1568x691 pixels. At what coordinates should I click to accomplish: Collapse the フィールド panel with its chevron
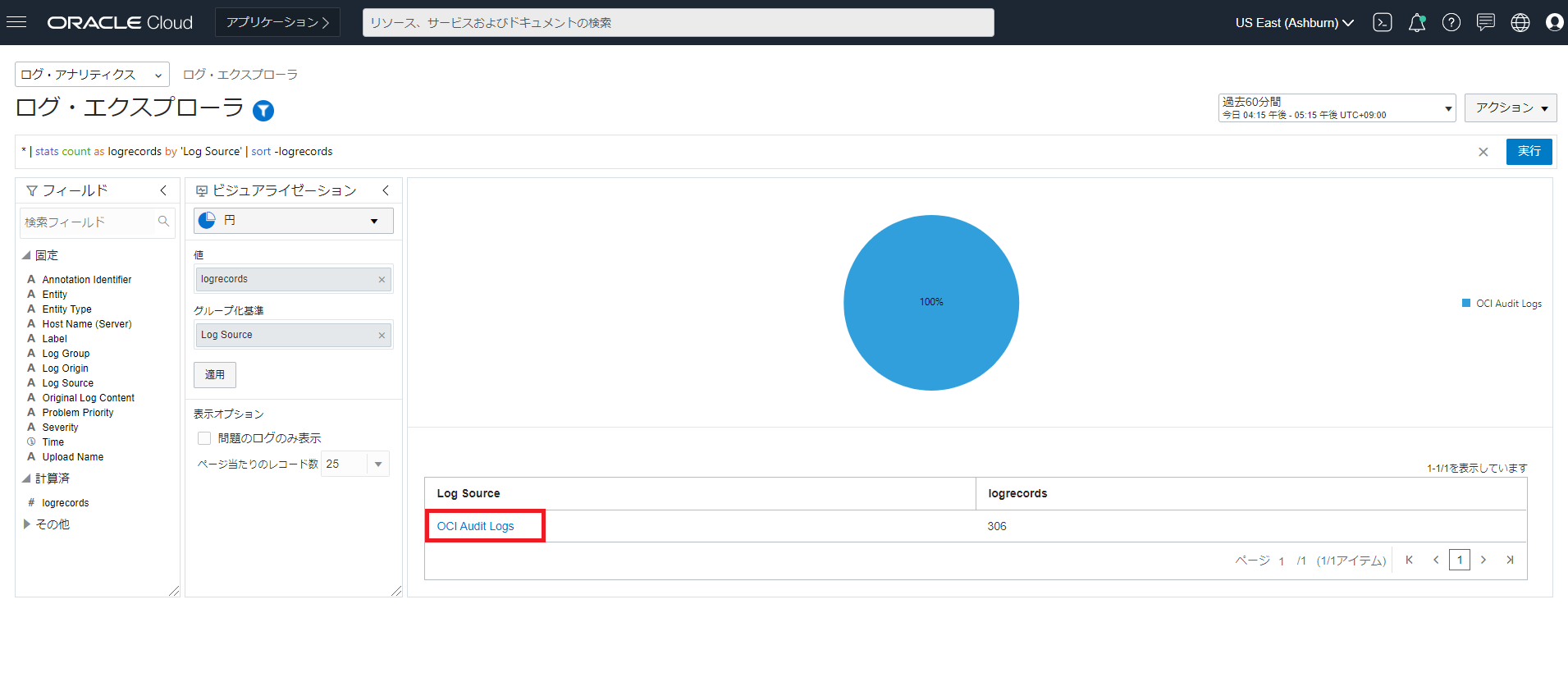click(163, 190)
